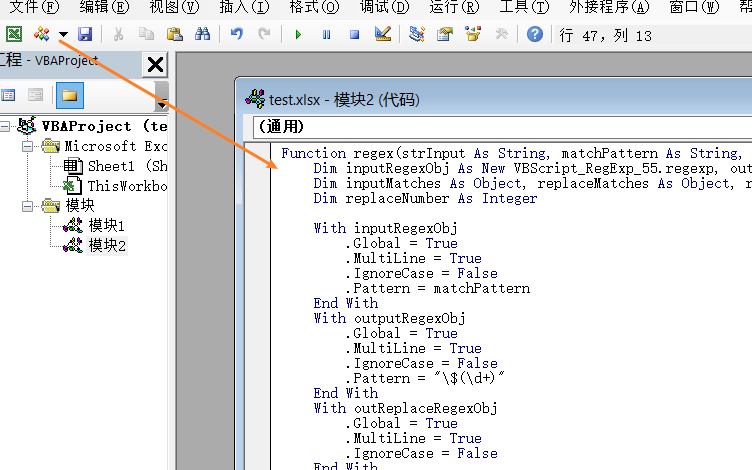Open the 文件(F) menu

[x=34, y=7]
